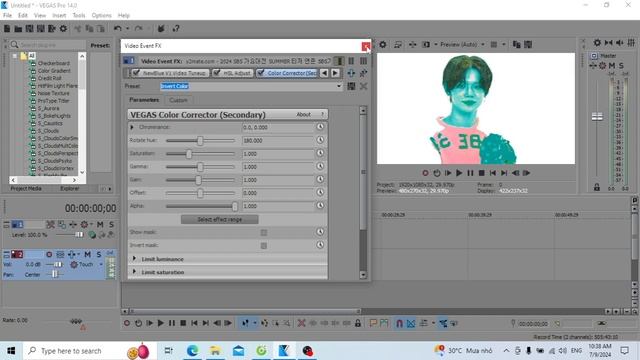Click the What's This help icon
The width and height of the screenshot is (640, 360).
click(x=176, y=29)
